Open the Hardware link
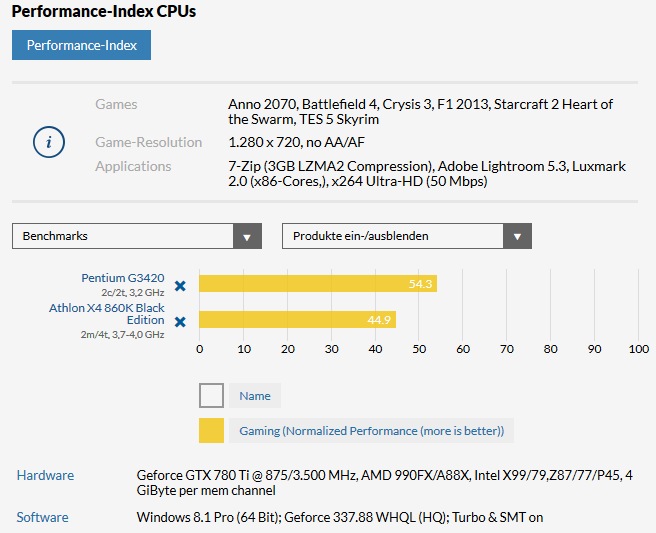The height and width of the screenshot is (533, 656). [45, 475]
